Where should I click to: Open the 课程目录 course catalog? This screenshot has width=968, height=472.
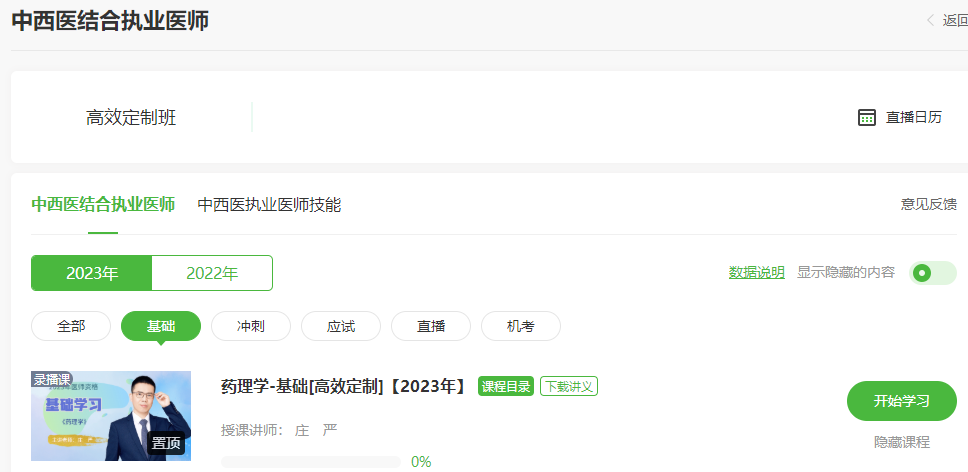[506, 386]
